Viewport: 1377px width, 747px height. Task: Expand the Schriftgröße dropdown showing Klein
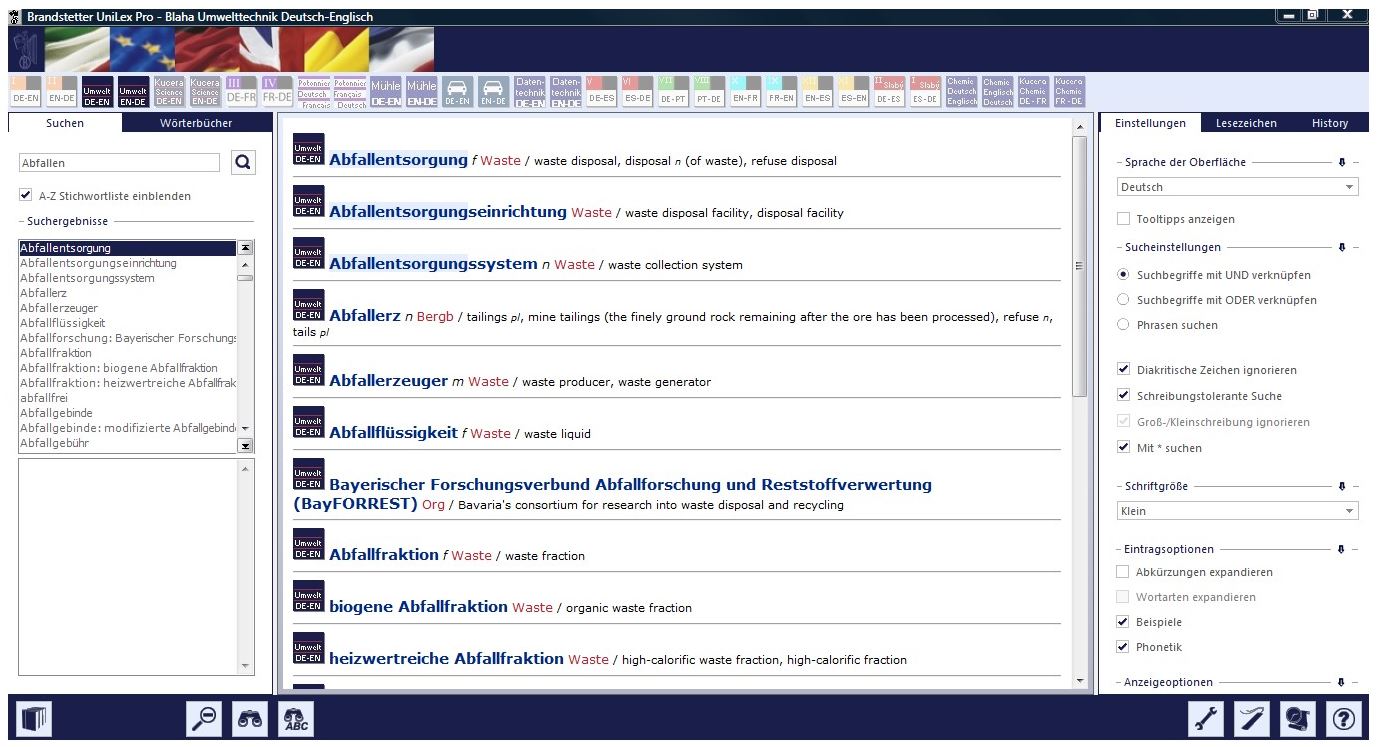[1237, 511]
